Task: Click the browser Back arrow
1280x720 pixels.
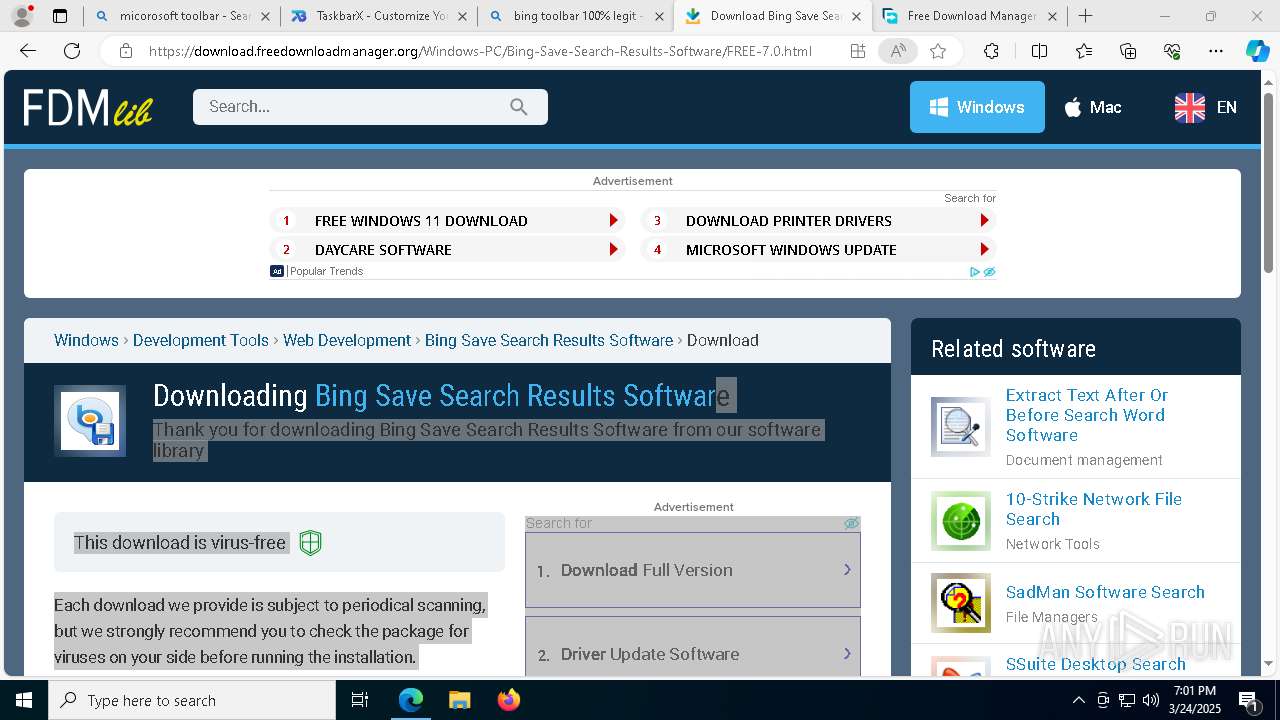Action: 28,51
